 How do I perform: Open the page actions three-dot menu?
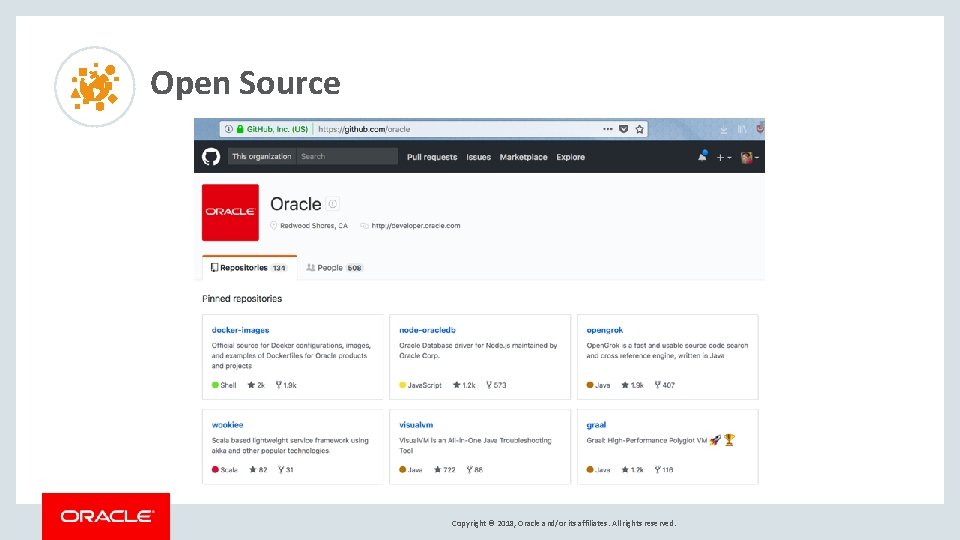point(607,129)
